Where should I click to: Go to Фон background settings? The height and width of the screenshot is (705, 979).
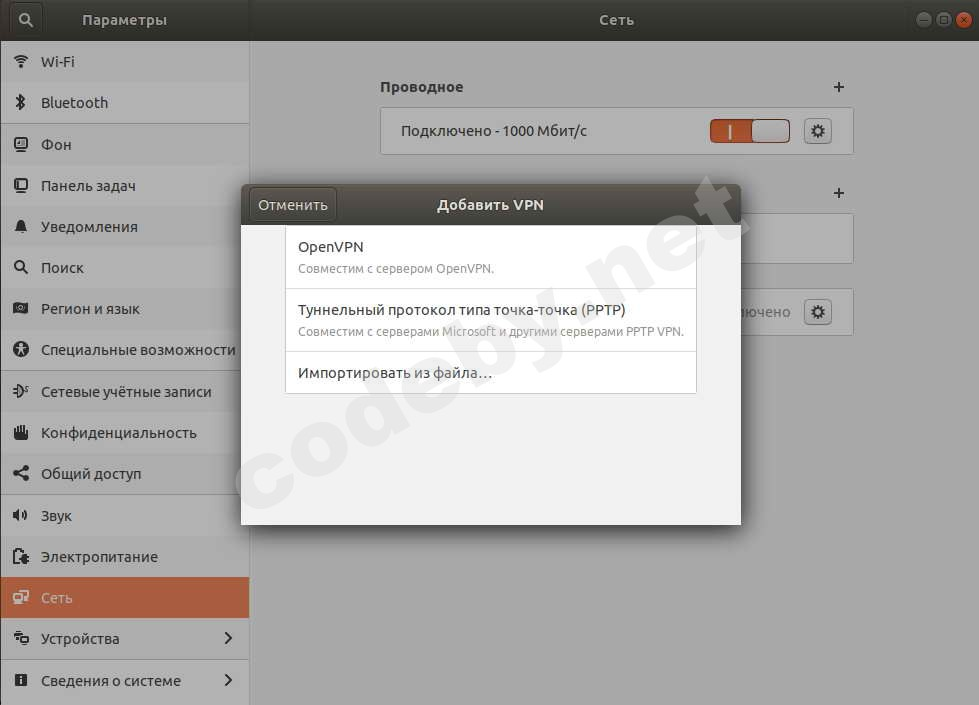125,144
